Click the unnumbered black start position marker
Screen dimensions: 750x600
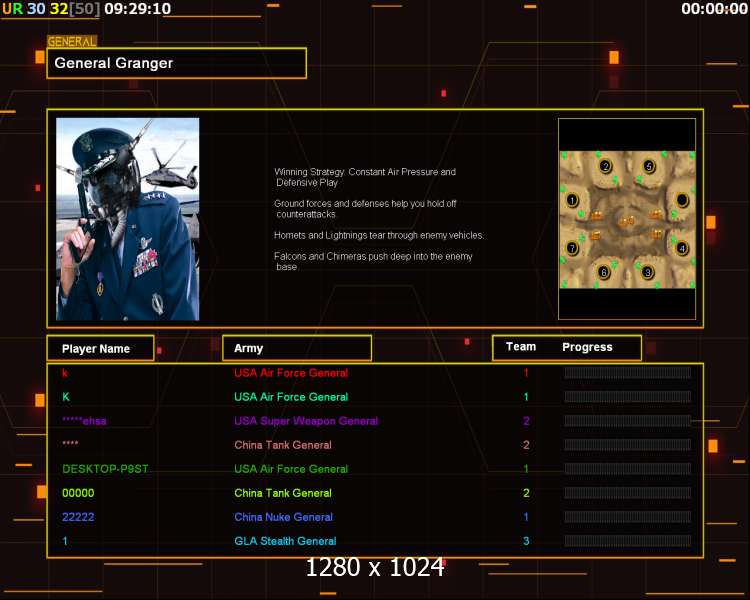click(x=682, y=200)
